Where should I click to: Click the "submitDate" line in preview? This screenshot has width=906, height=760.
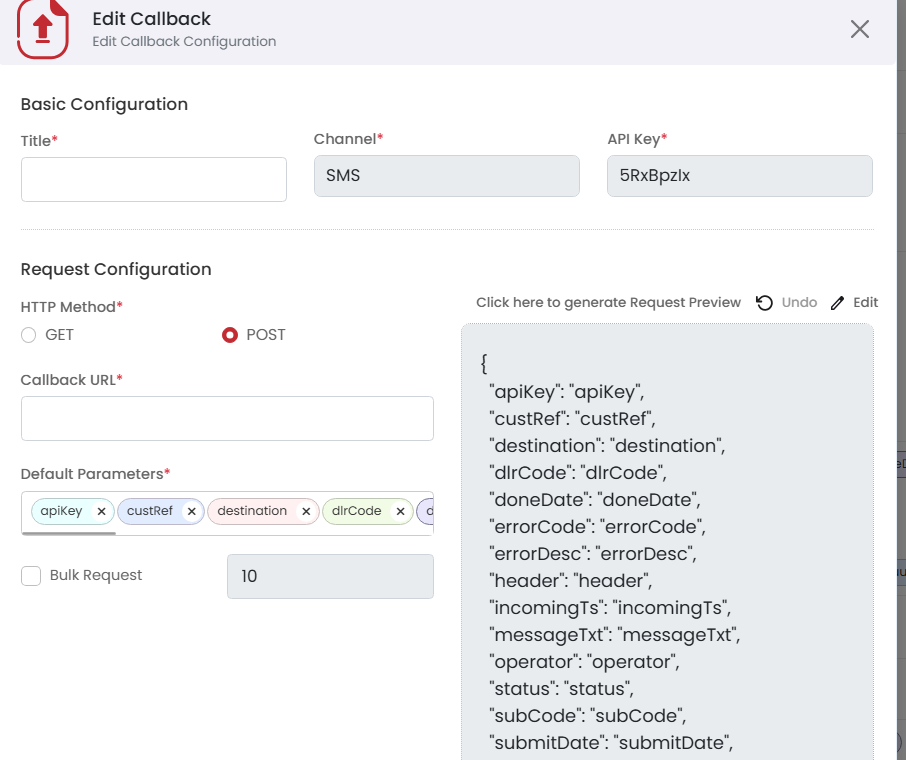pyautogui.click(x=611, y=743)
